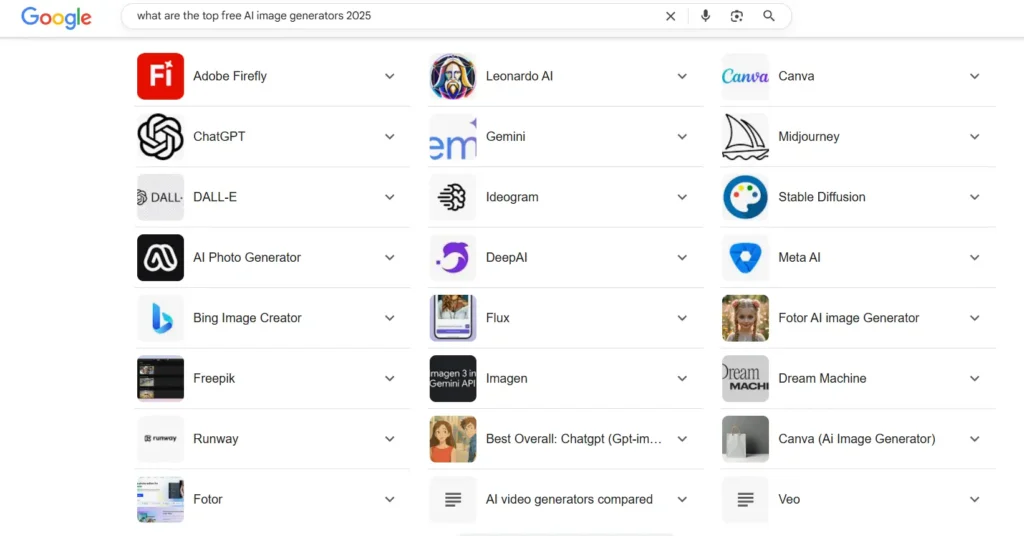1024x536 pixels.
Task: Click the Google logo
Action: pyautogui.click(x=56, y=17)
